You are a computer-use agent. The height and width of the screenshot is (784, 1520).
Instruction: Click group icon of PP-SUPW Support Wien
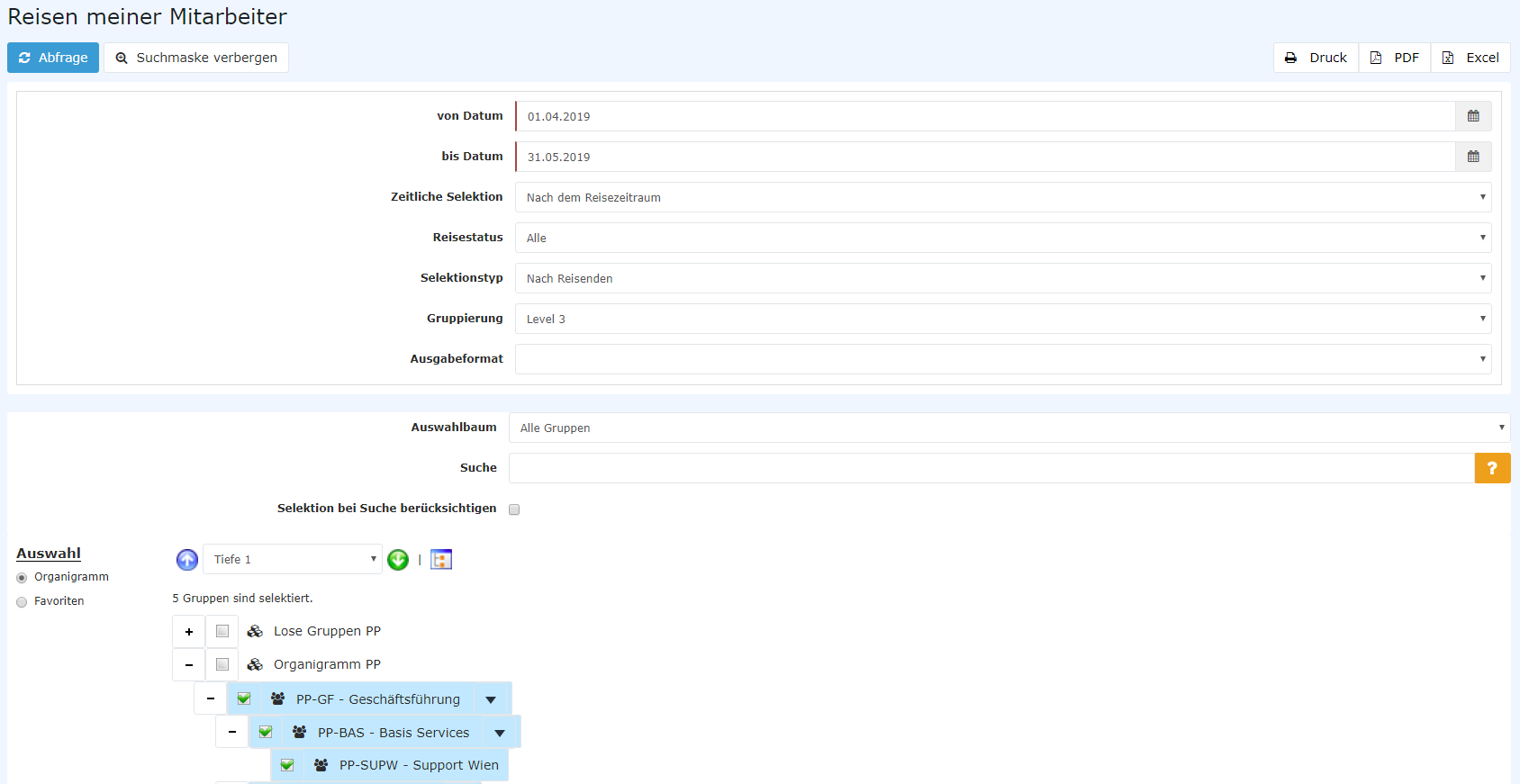(321, 765)
